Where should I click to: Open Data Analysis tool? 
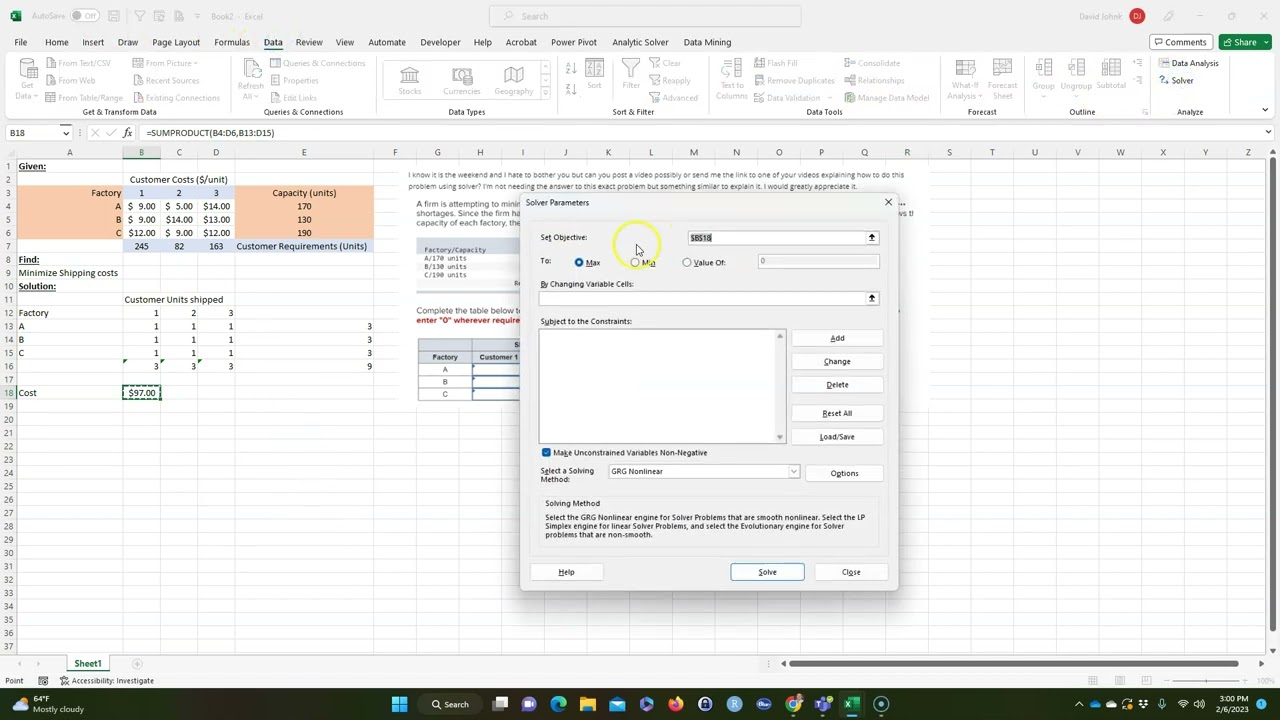pyautogui.click(x=1189, y=63)
